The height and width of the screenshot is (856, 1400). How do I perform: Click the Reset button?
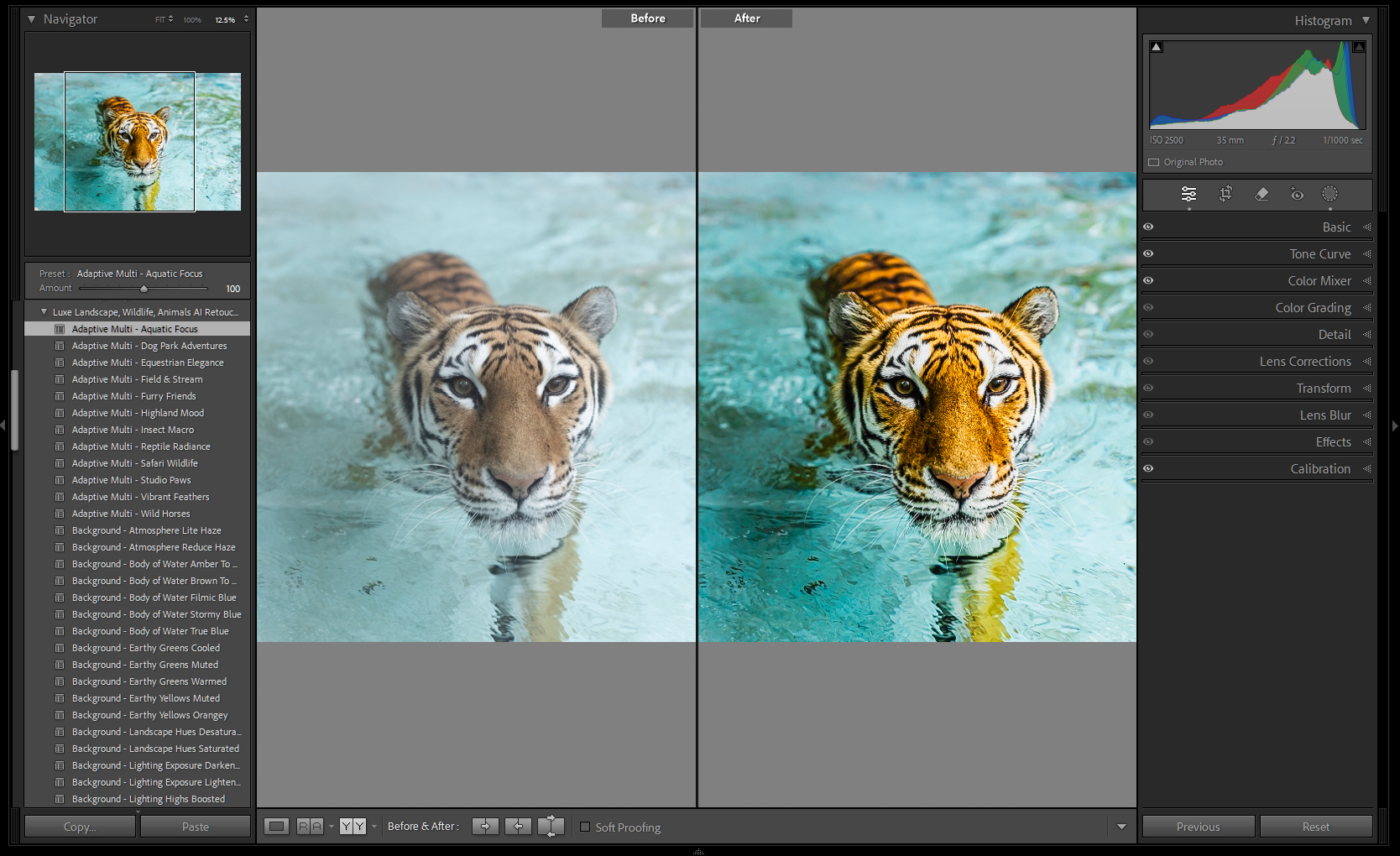[1315, 827]
